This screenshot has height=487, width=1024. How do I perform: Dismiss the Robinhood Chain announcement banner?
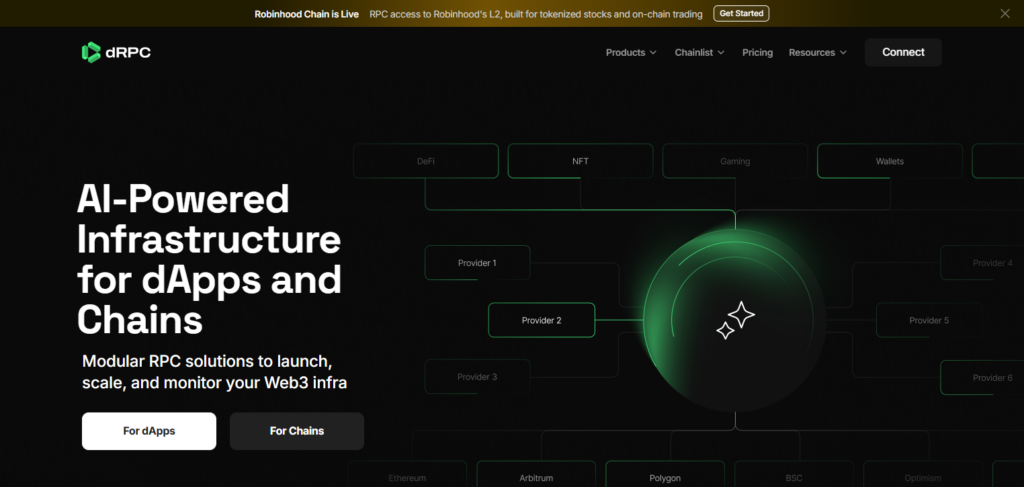(1004, 14)
